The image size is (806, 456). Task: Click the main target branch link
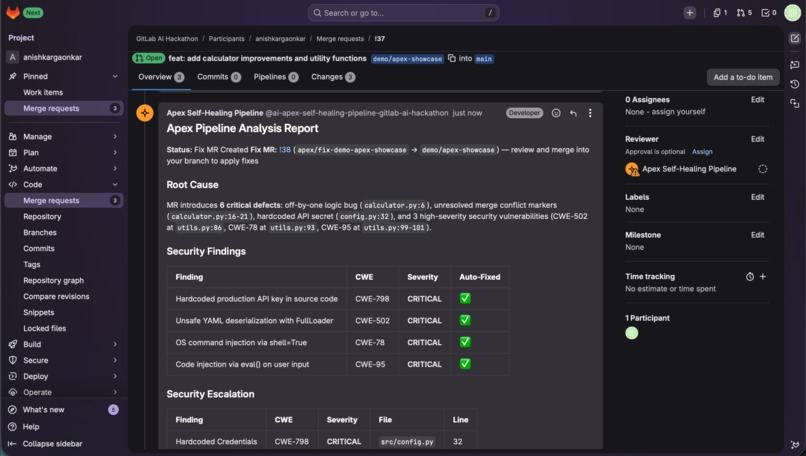[484, 59]
